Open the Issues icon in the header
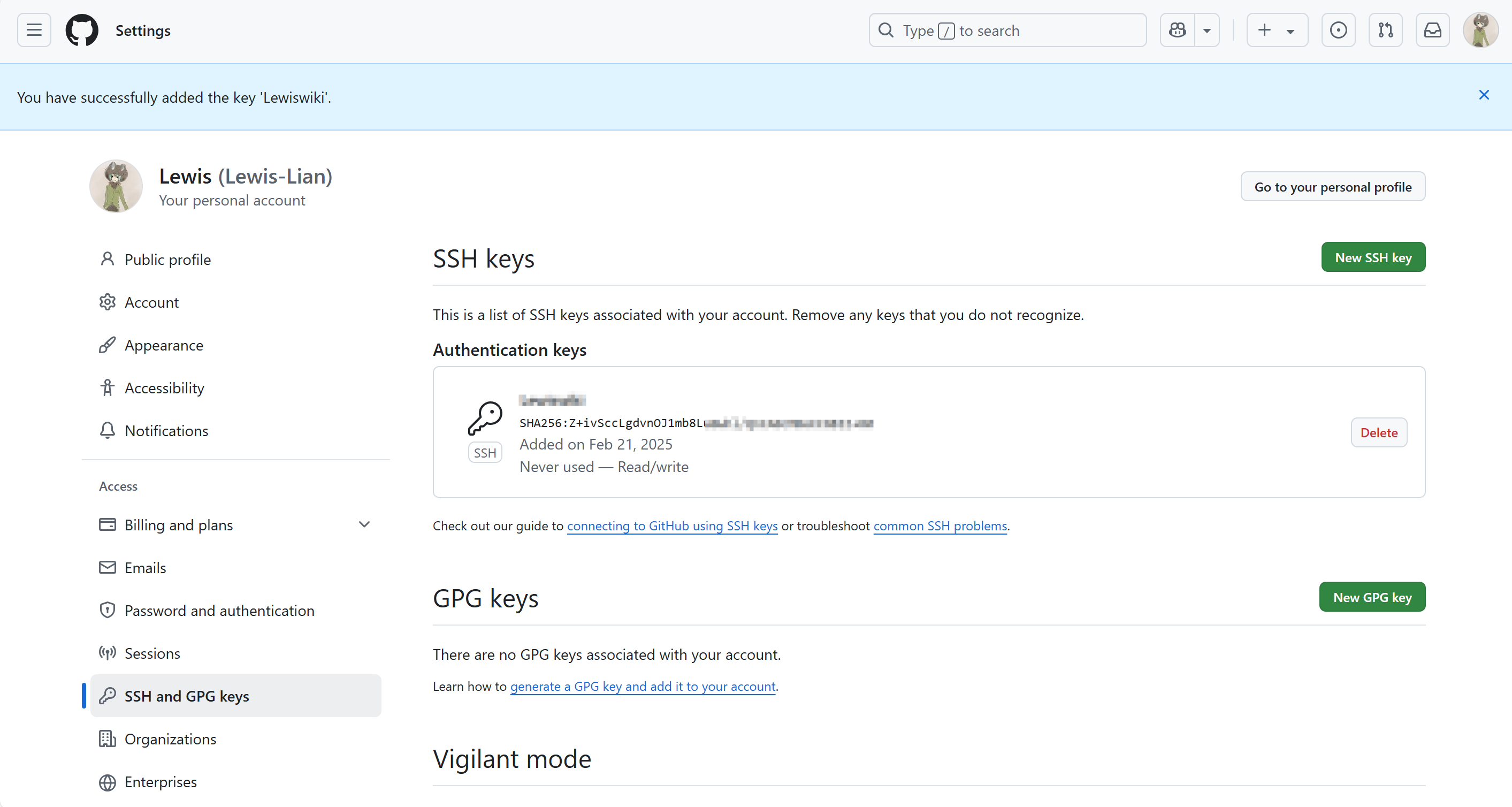The image size is (1512, 807). (x=1338, y=31)
